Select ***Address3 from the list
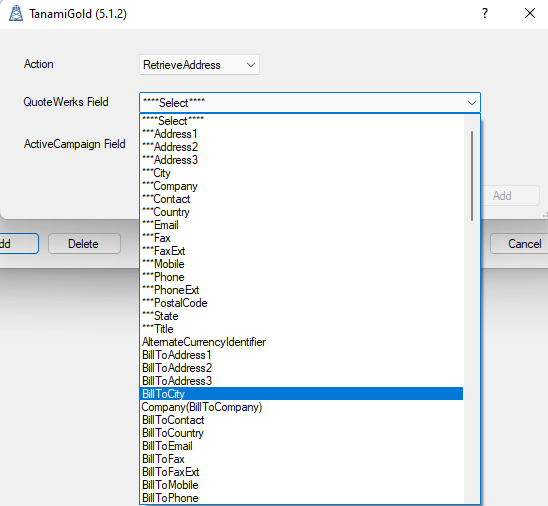 [x=301, y=160]
